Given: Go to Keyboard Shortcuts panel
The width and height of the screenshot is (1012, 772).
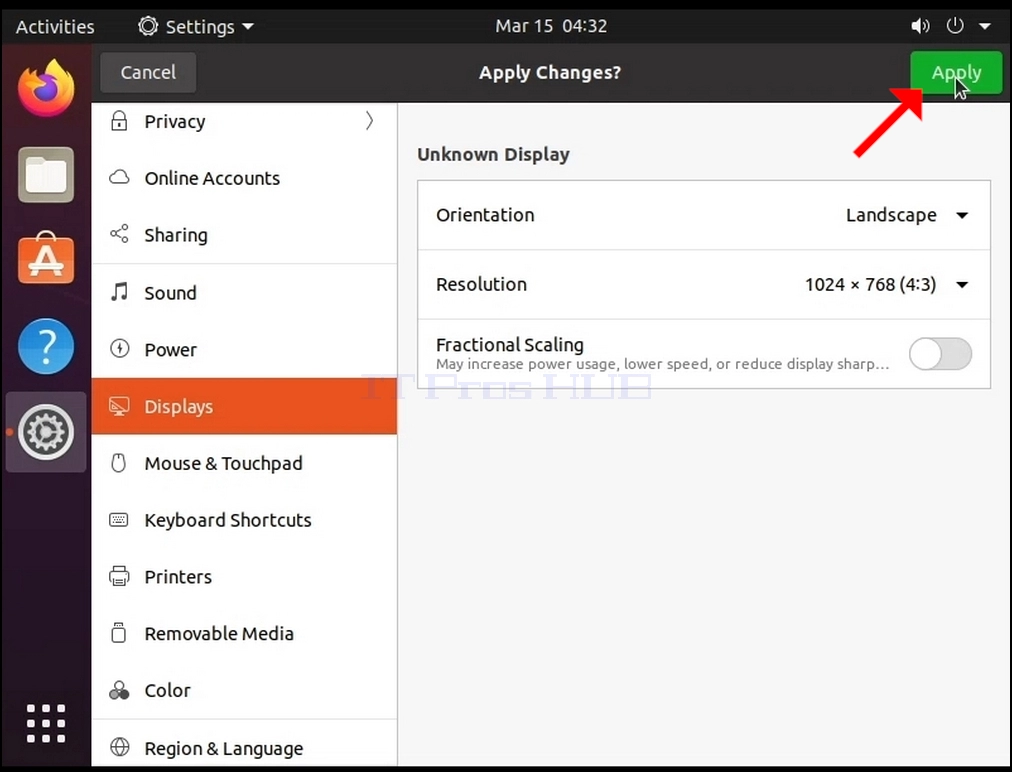Looking at the screenshot, I should pos(244,520).
